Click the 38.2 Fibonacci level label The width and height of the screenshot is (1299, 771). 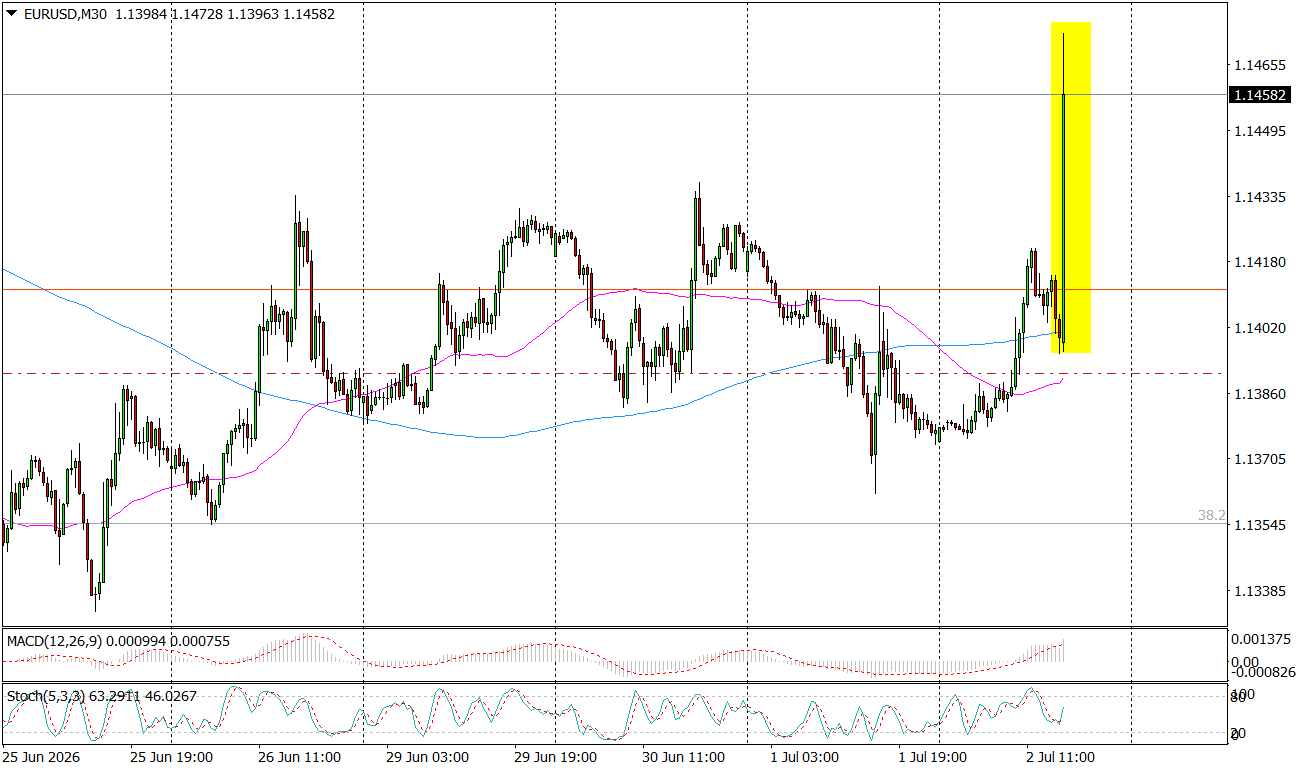click(1211, 515)
